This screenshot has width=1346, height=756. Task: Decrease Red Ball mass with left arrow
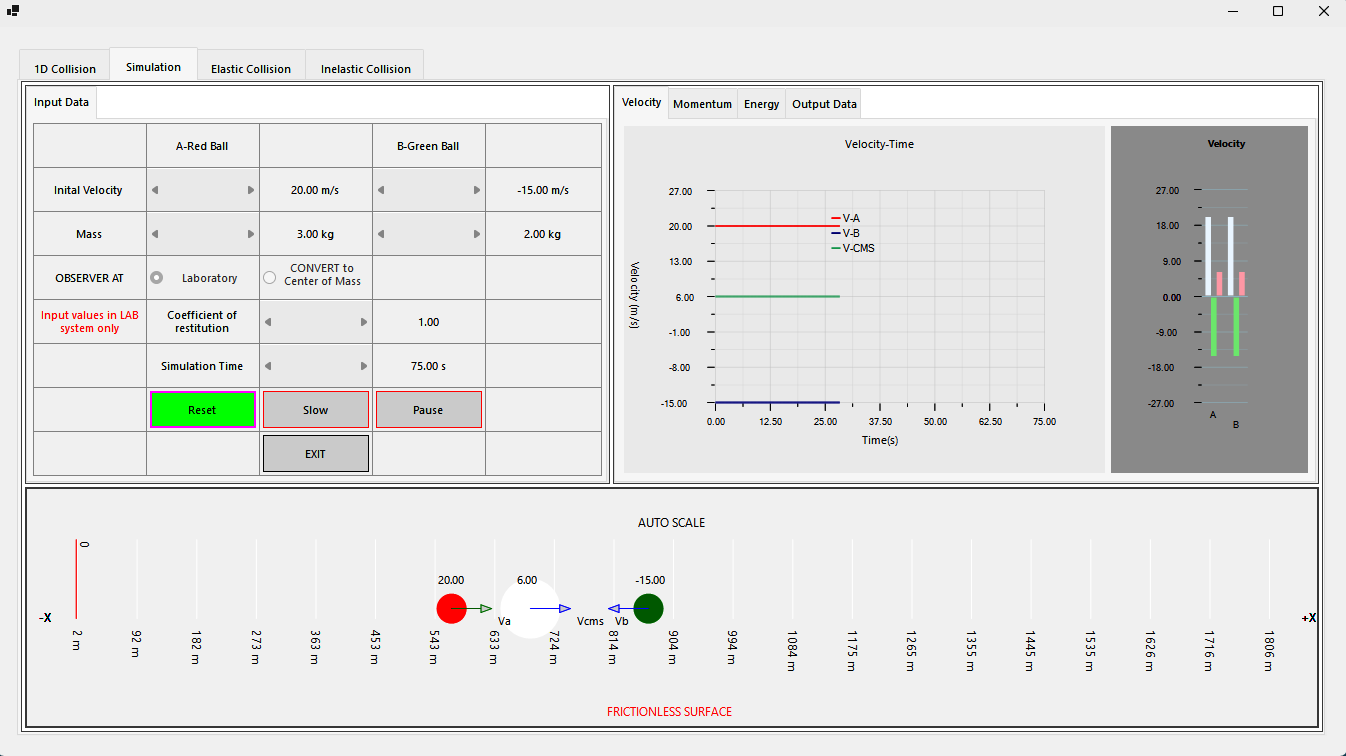(155, 234)
